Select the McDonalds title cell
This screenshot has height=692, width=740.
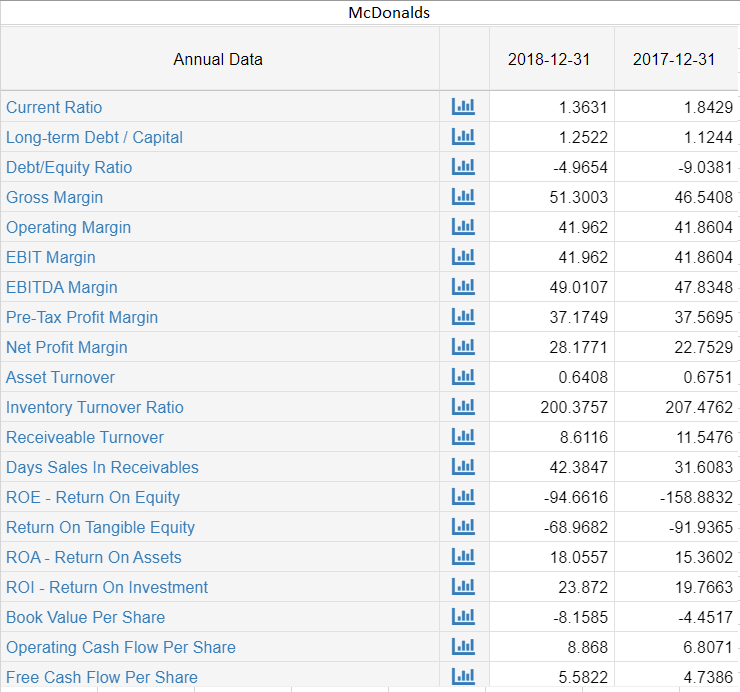[x=370, y=12]
